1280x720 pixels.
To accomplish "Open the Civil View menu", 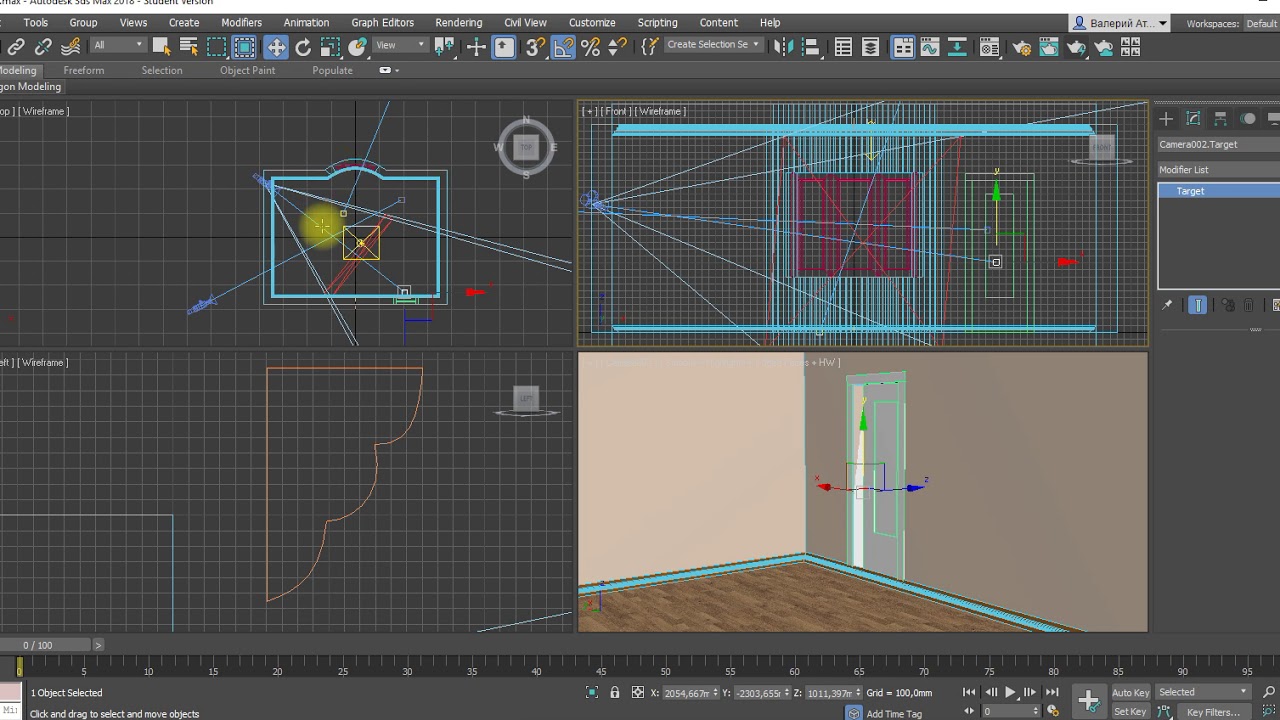I will pyautogui.click(x=525, y=22).
